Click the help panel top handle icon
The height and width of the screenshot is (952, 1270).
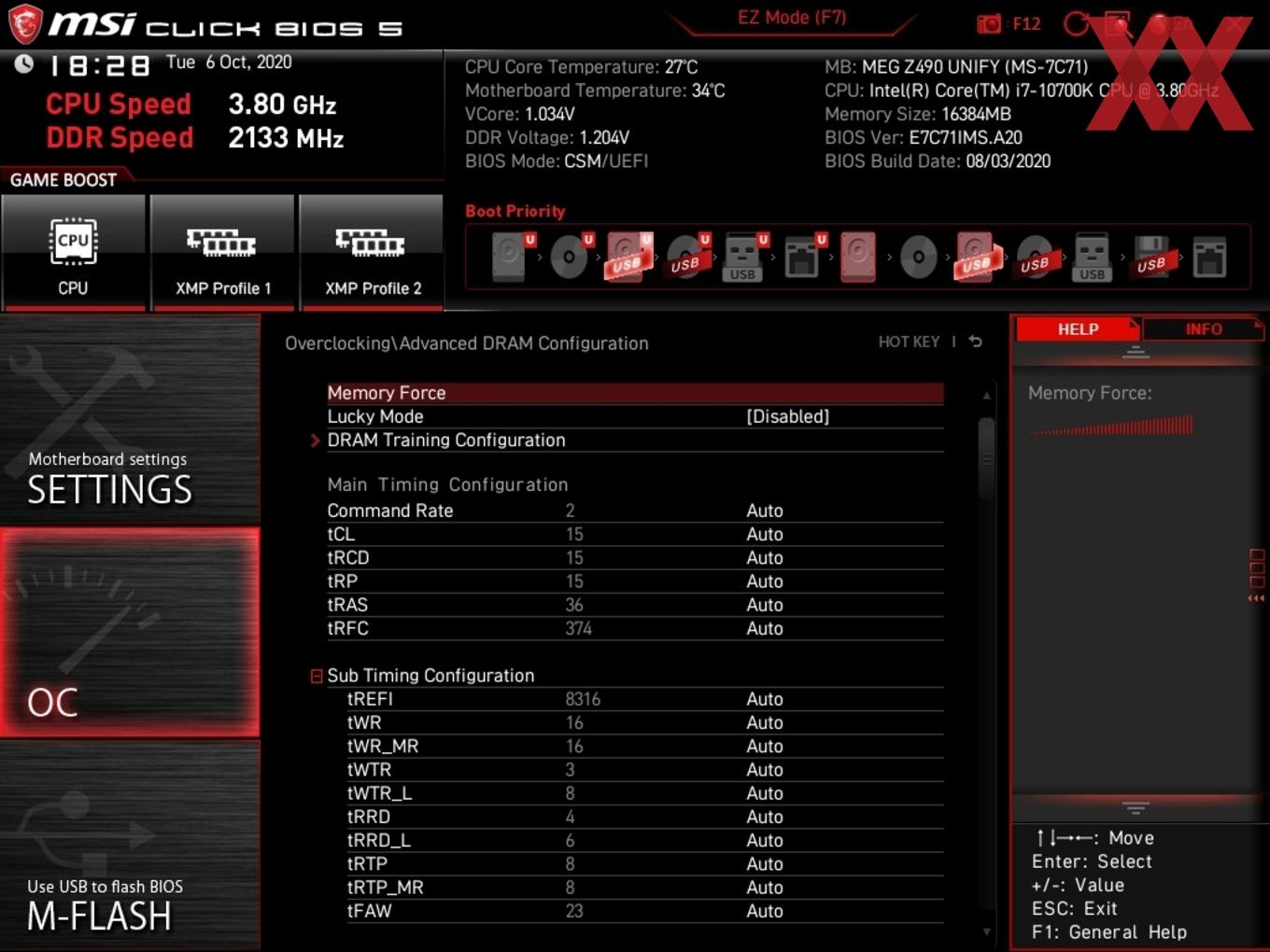tap(1136, 352)
